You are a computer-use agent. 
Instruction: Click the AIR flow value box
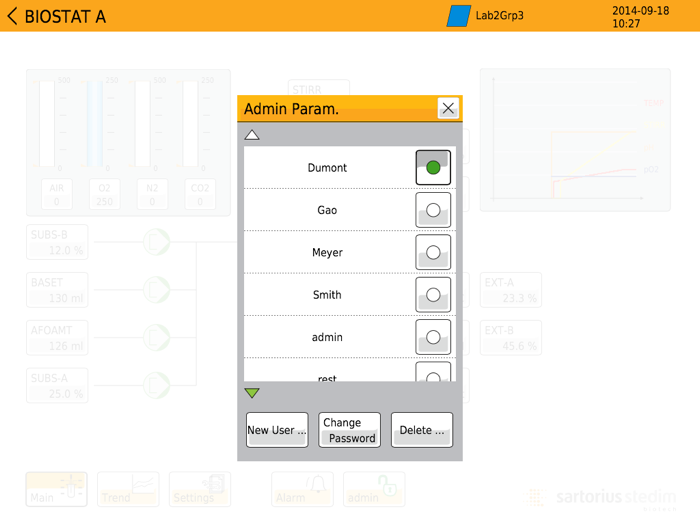pos(56,194)
